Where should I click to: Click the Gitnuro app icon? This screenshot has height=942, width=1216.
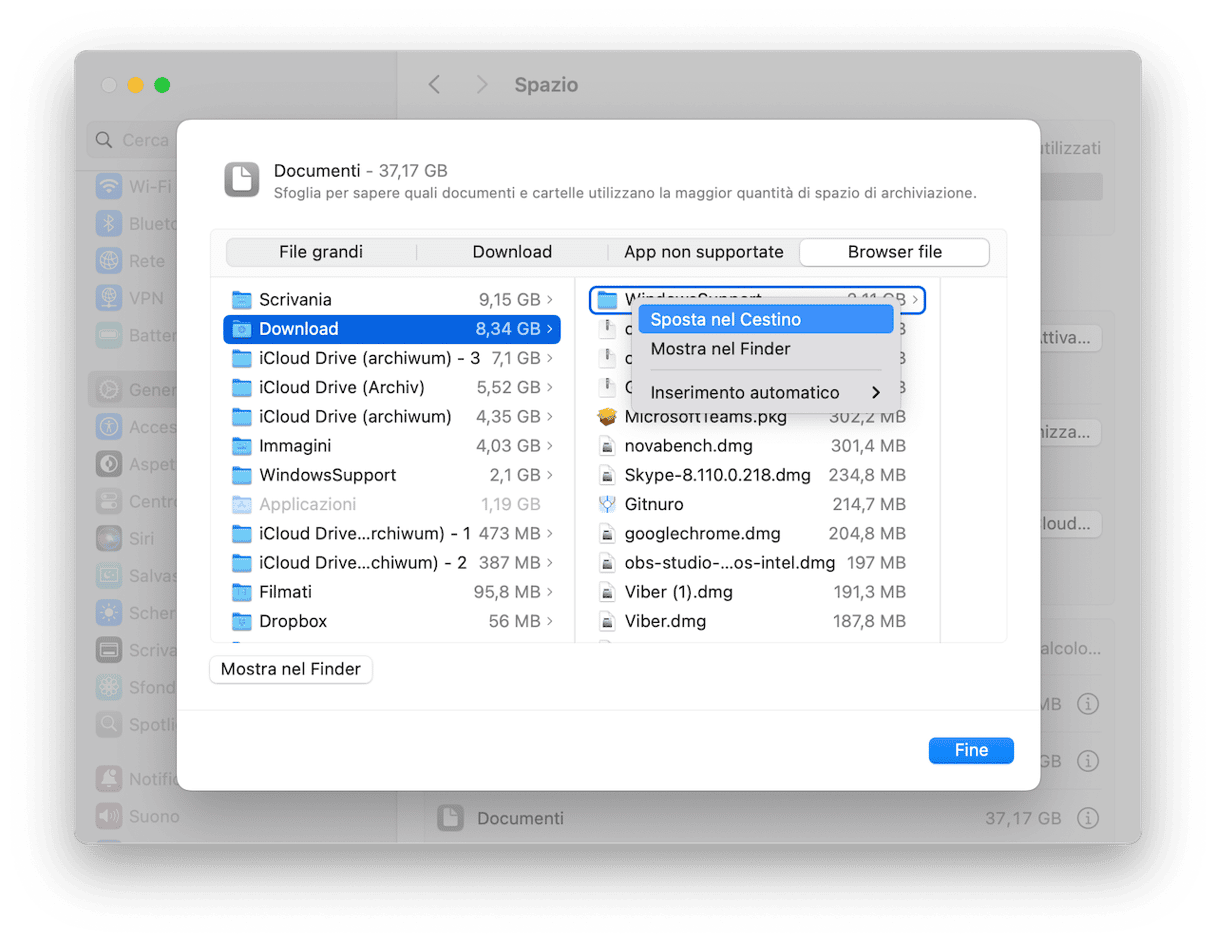pos(606,505)
